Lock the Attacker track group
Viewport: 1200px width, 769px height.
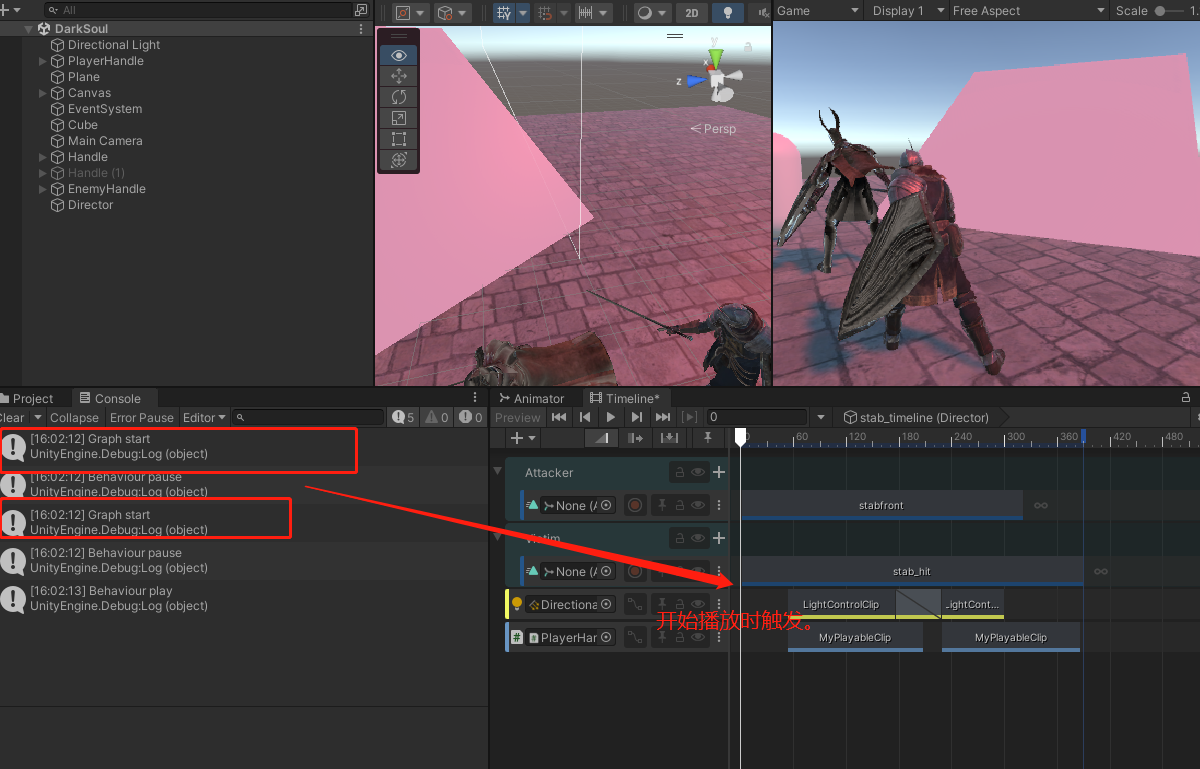[x=679, y=472]
